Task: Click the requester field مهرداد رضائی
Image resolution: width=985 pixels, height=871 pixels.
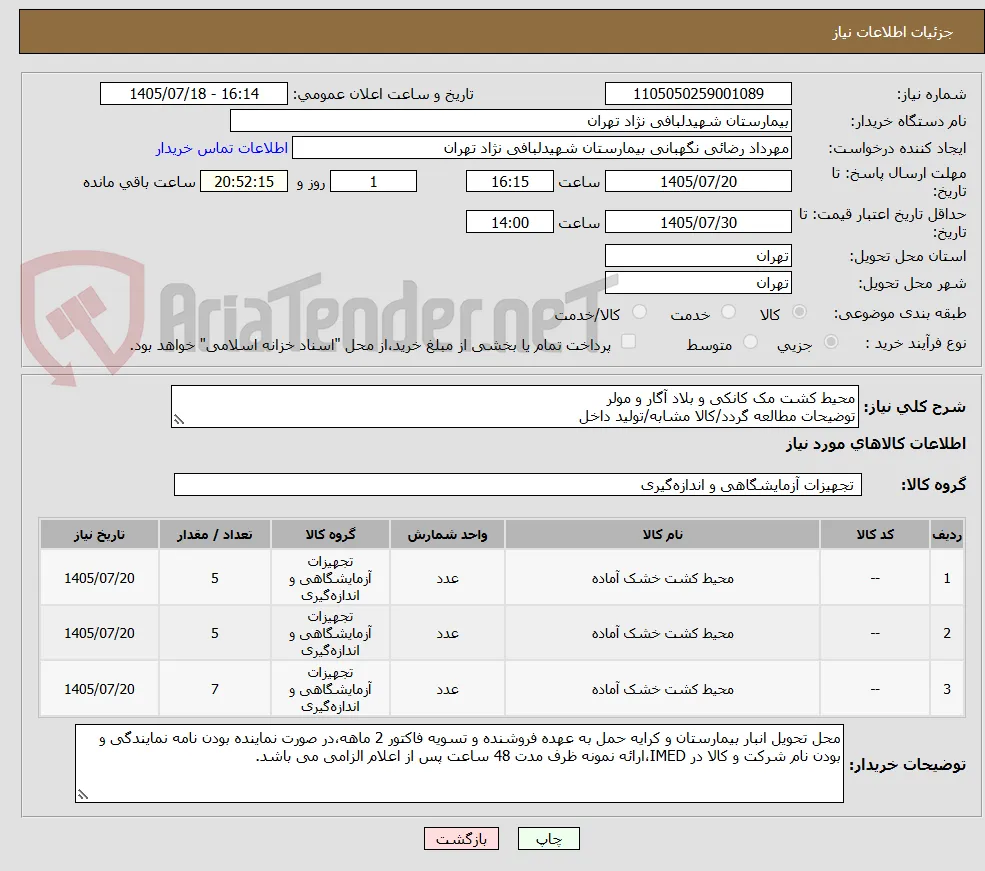Action: tap(541, 148)
